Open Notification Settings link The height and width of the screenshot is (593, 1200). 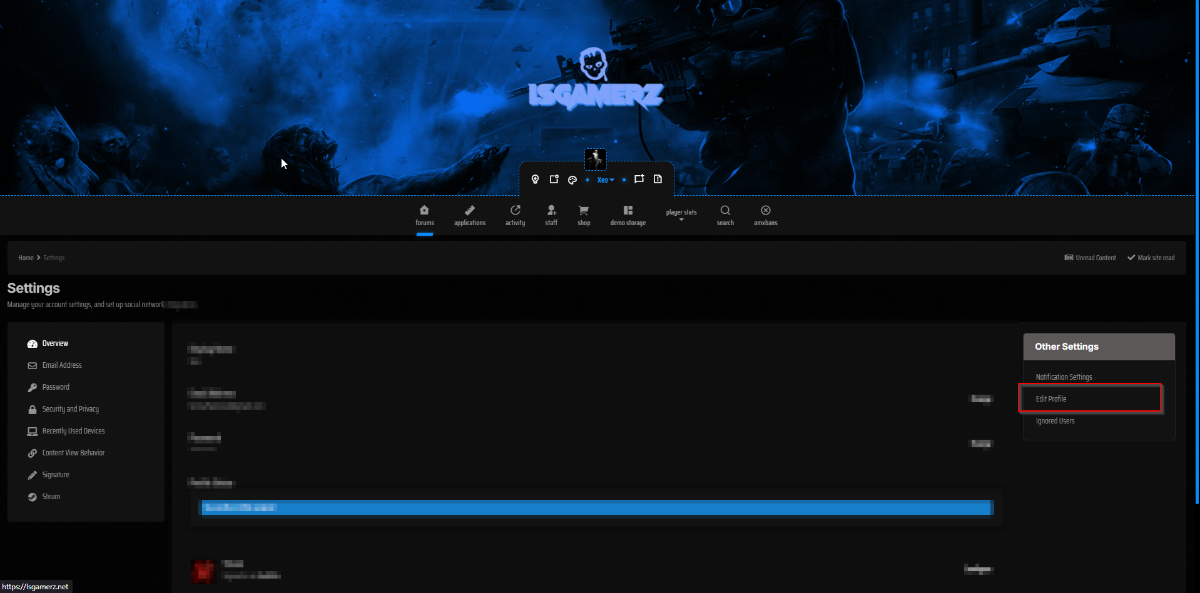coord(1064,377)
